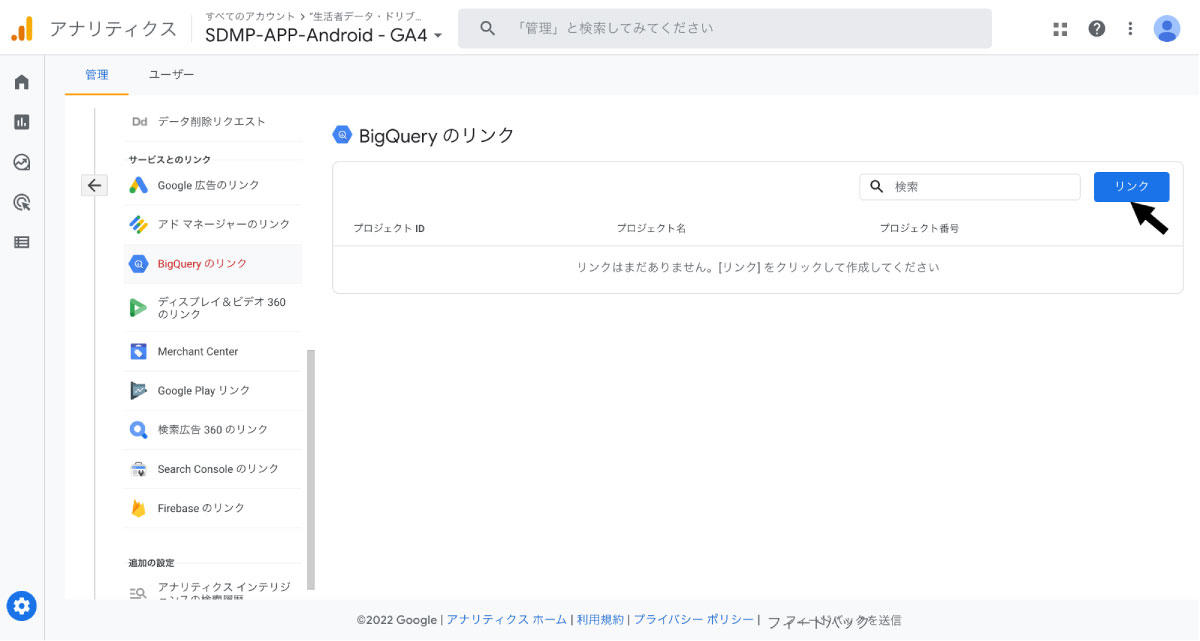Click the Search Console icon

coord(139,469)
